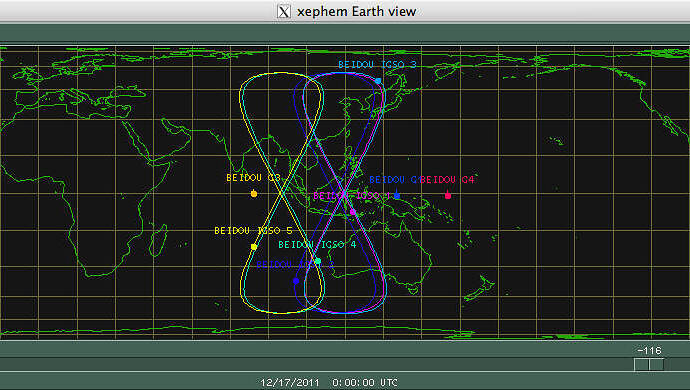
Task: Click the blue 'BEIDOU IGSO 2' label text
Action: pos(295,265)
